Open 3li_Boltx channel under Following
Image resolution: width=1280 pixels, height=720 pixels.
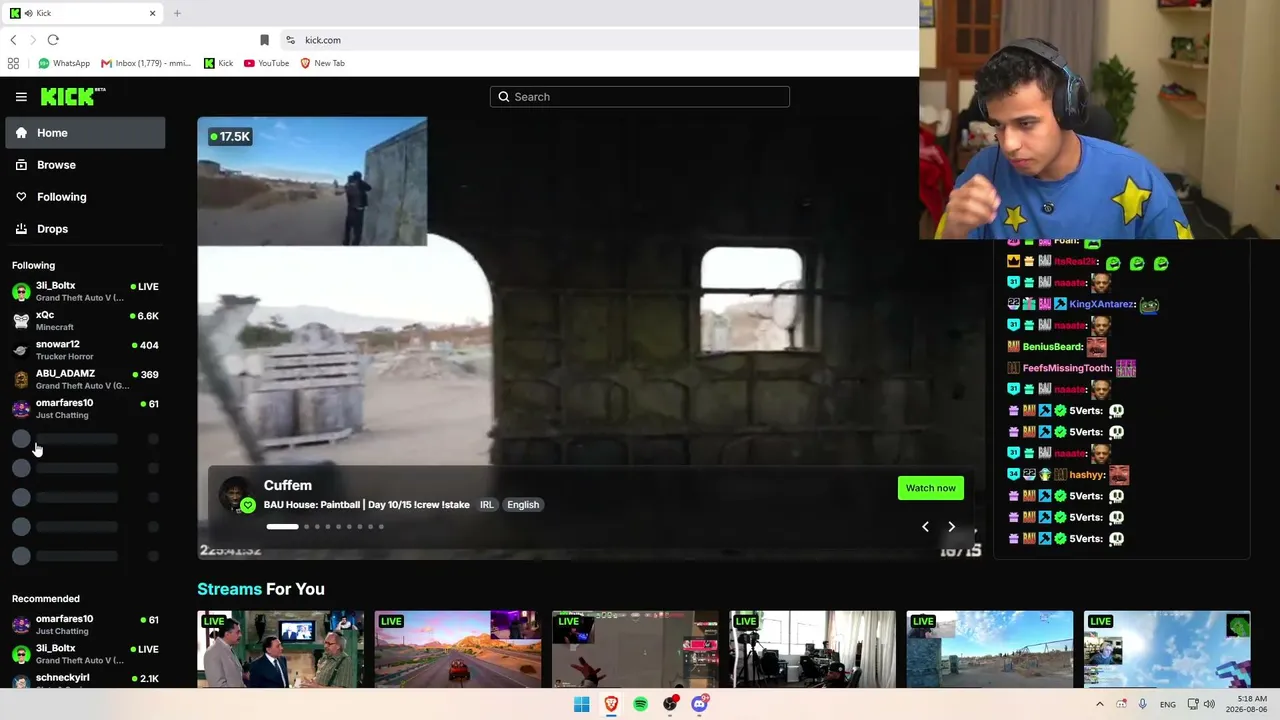[85, 291]
